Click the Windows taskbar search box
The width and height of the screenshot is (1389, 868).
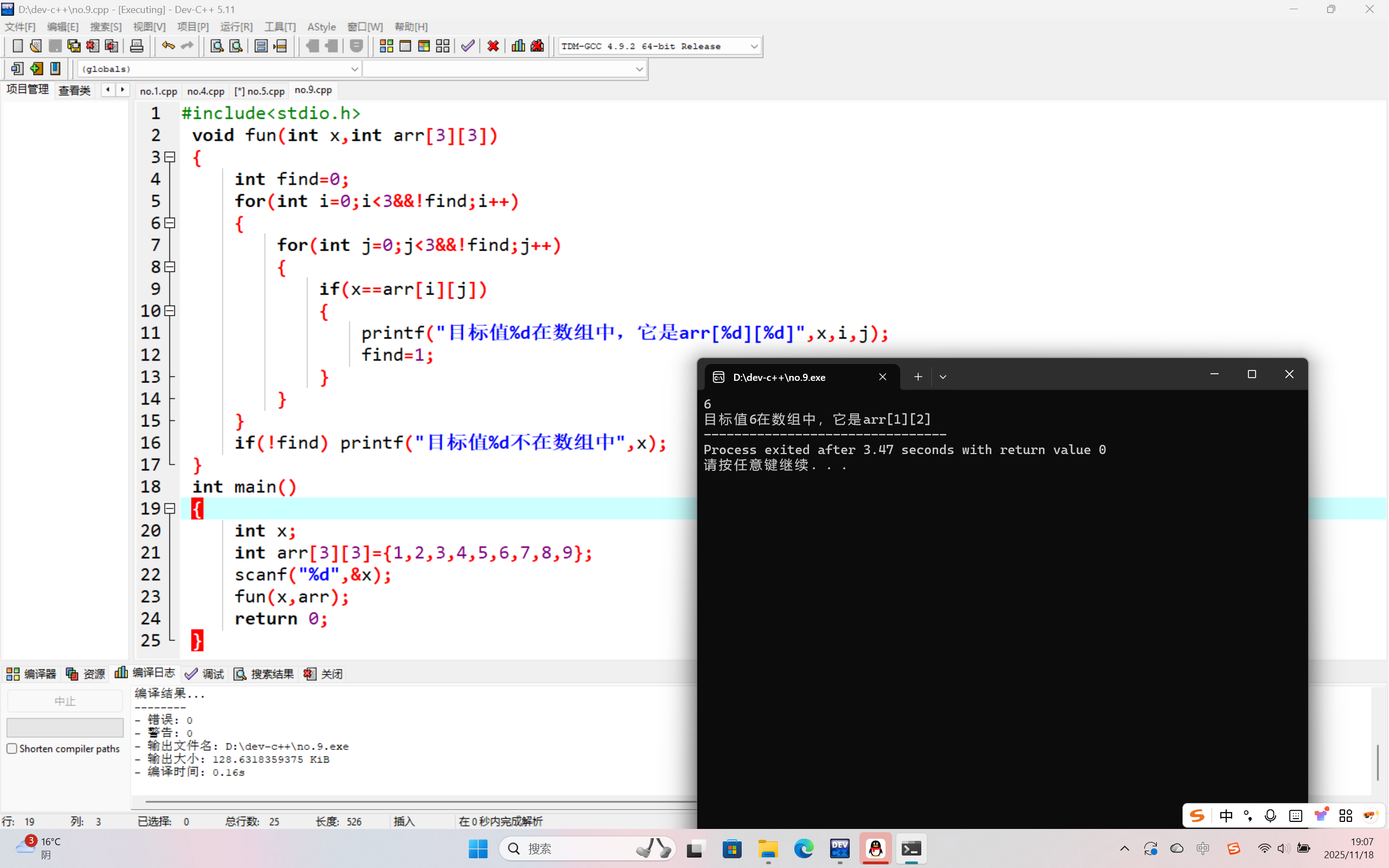tap(574, 848)
